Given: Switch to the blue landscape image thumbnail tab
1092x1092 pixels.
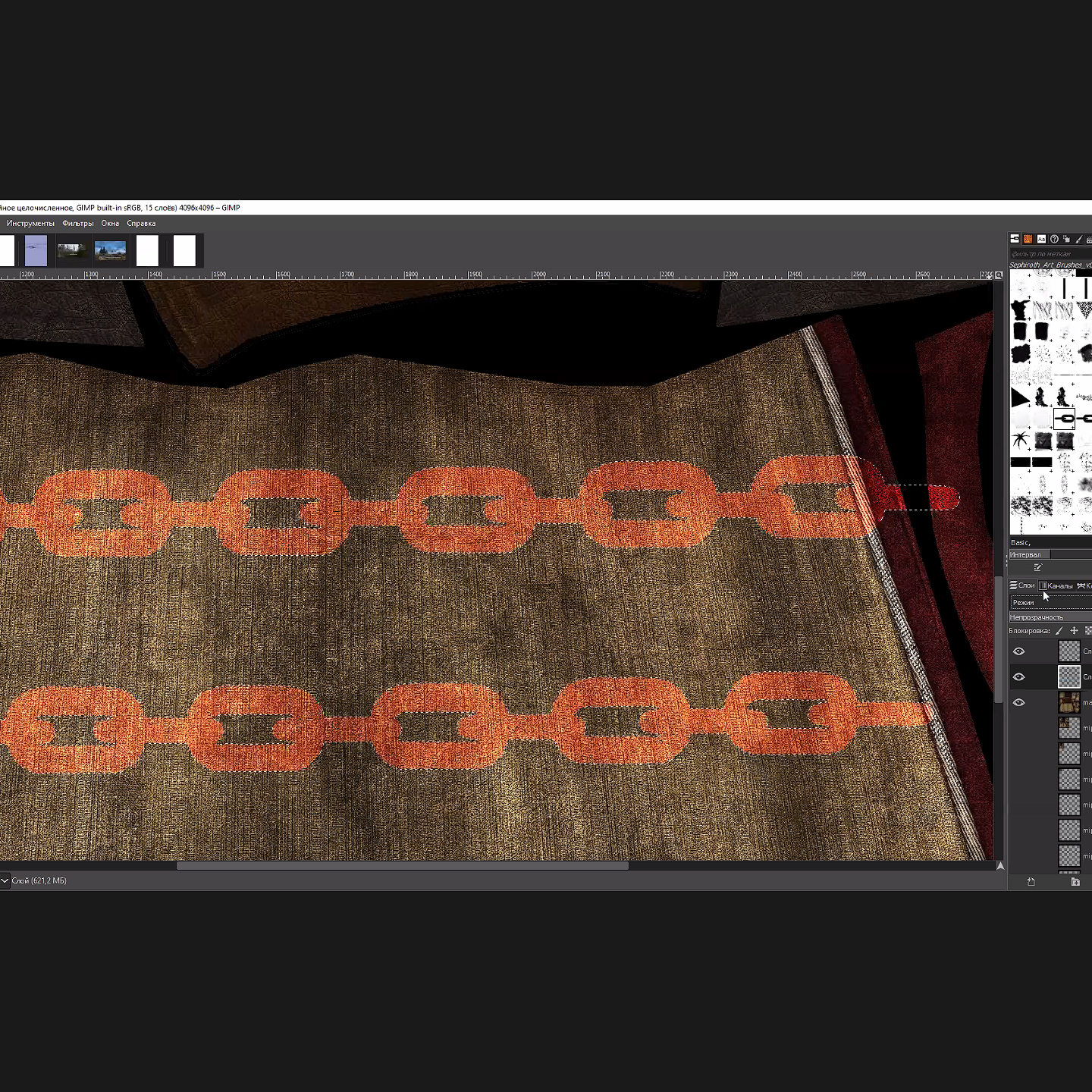Looking at the screenshot, I should pyautogui.click(x=110, y=250).
